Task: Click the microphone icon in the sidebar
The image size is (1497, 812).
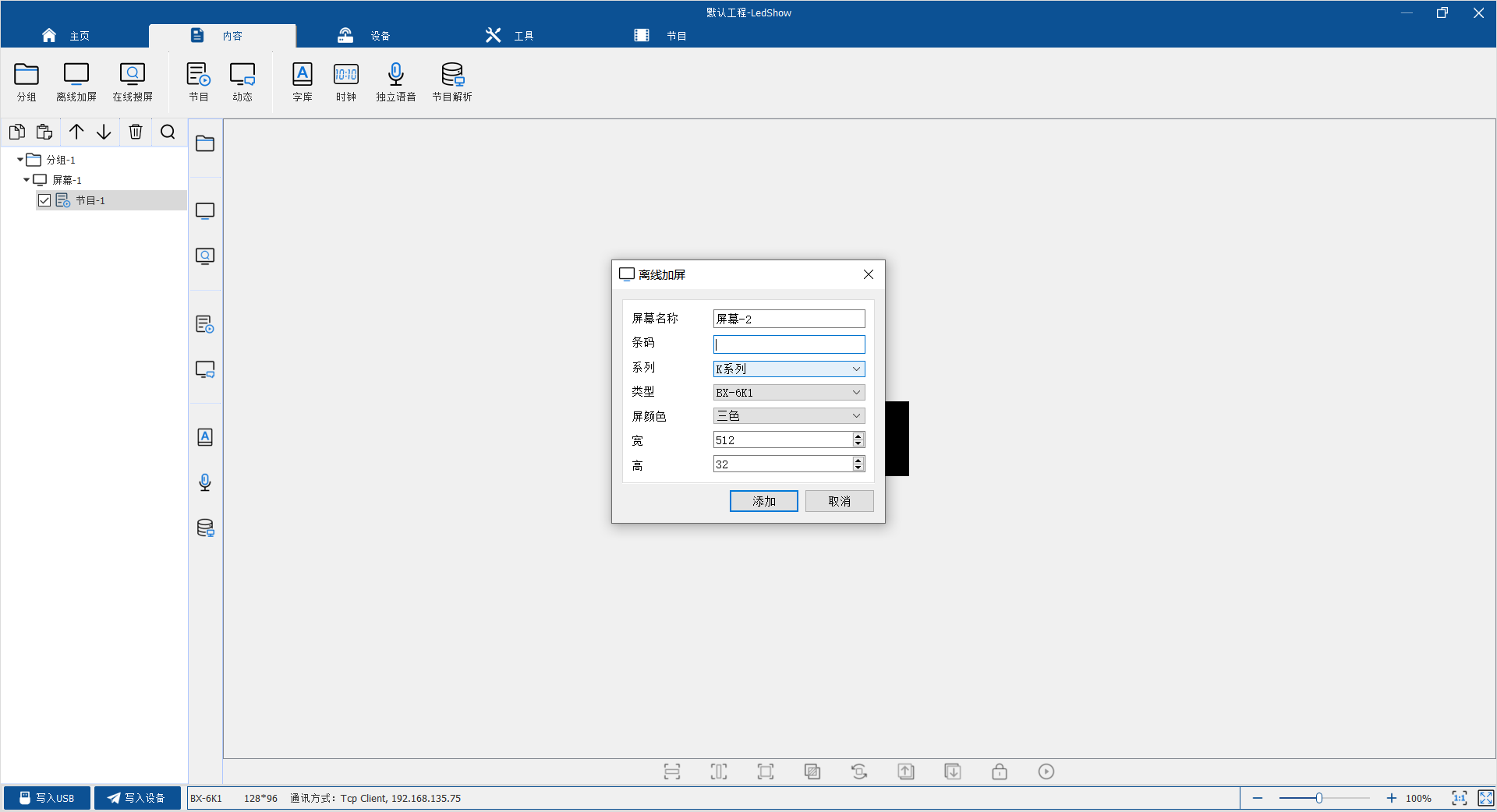Action: coord(205,482)
